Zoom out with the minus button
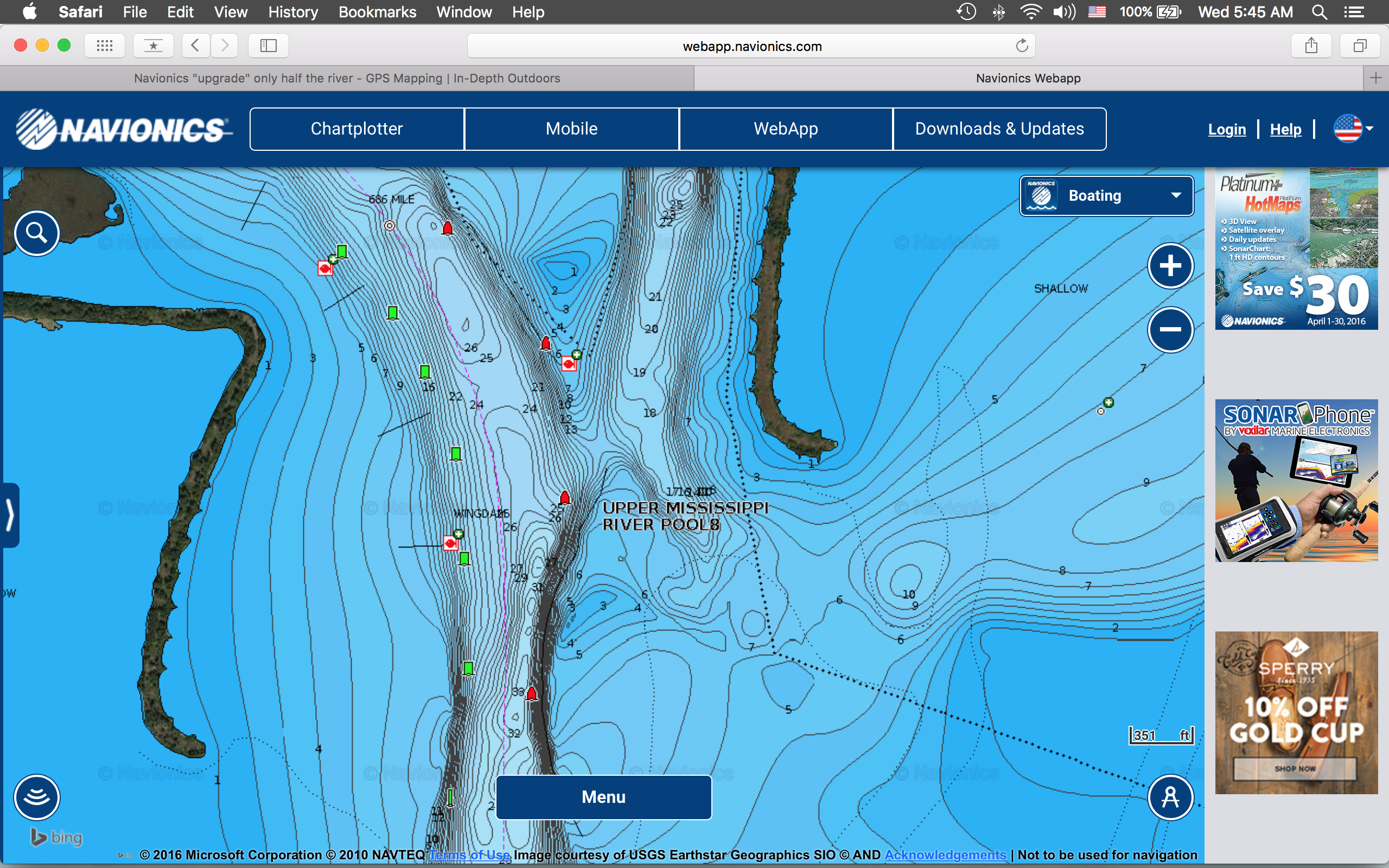The height and width of the screenshot is (868, 1389). [x=1170, y=329]
